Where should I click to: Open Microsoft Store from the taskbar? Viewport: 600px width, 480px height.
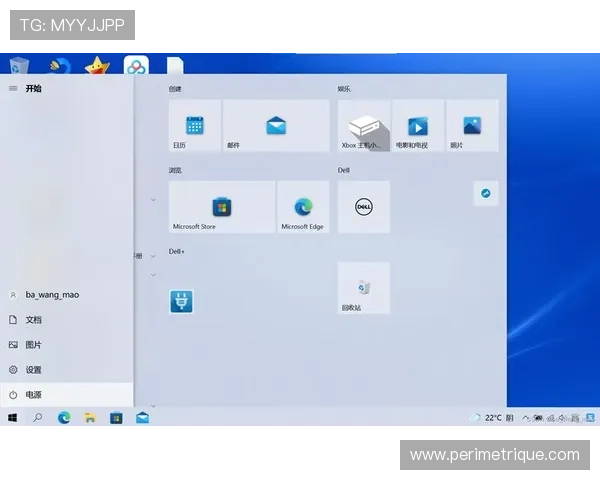coord(116,418)
